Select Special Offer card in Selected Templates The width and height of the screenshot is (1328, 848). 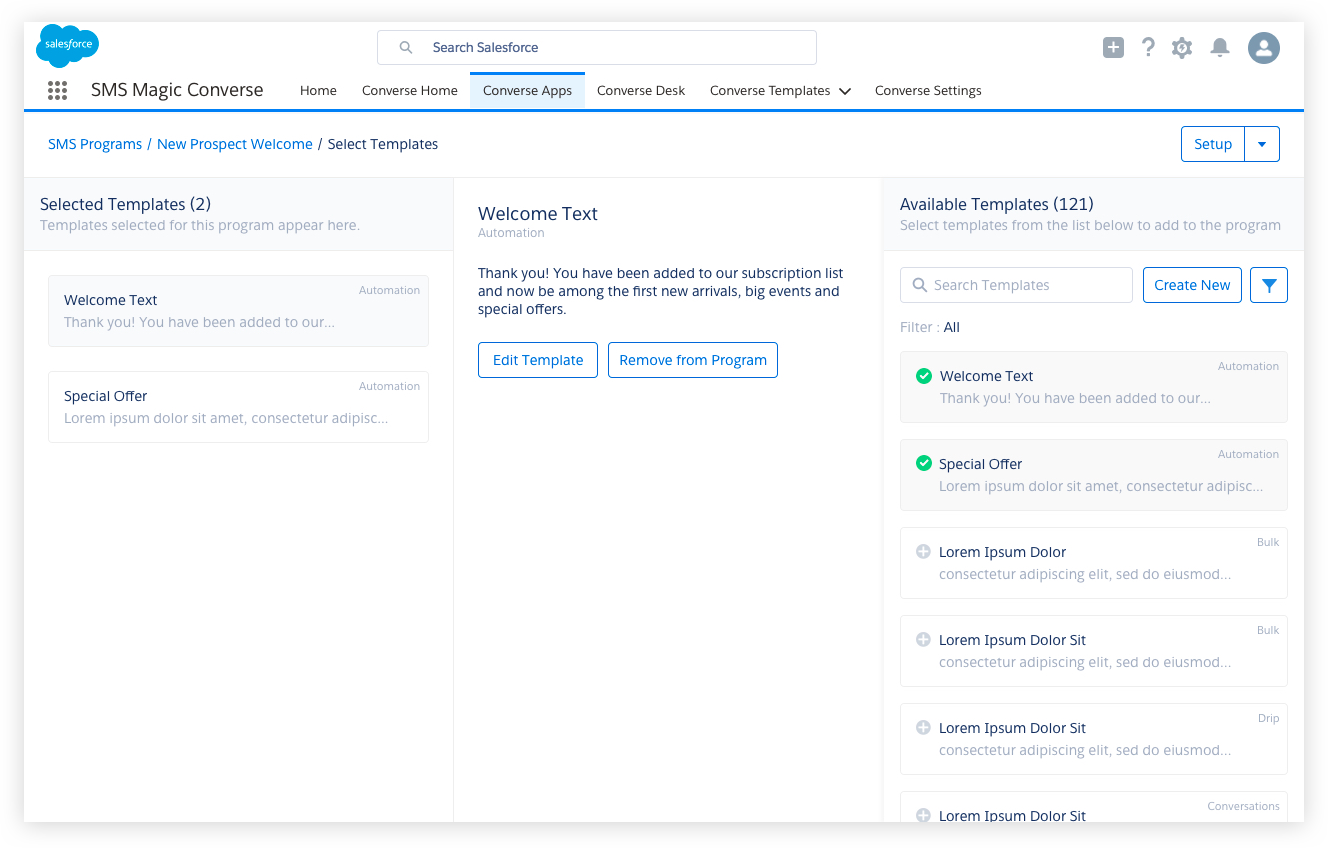pyautogui.click(x=238, y=407)
